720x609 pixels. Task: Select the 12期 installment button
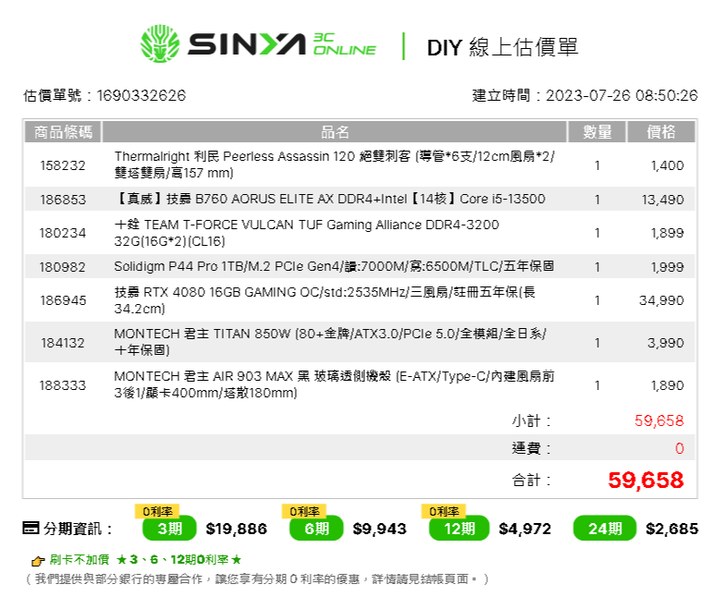459,529
